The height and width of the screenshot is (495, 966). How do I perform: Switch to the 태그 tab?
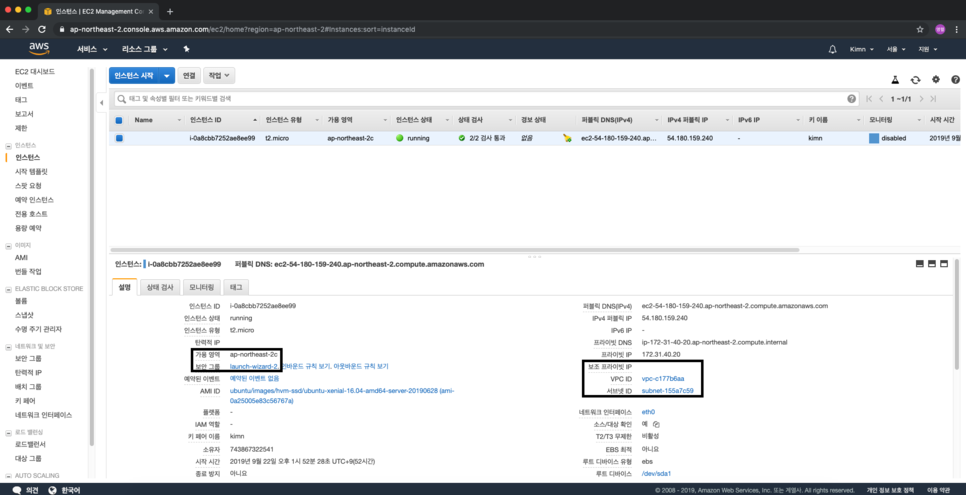coord(236,287)
